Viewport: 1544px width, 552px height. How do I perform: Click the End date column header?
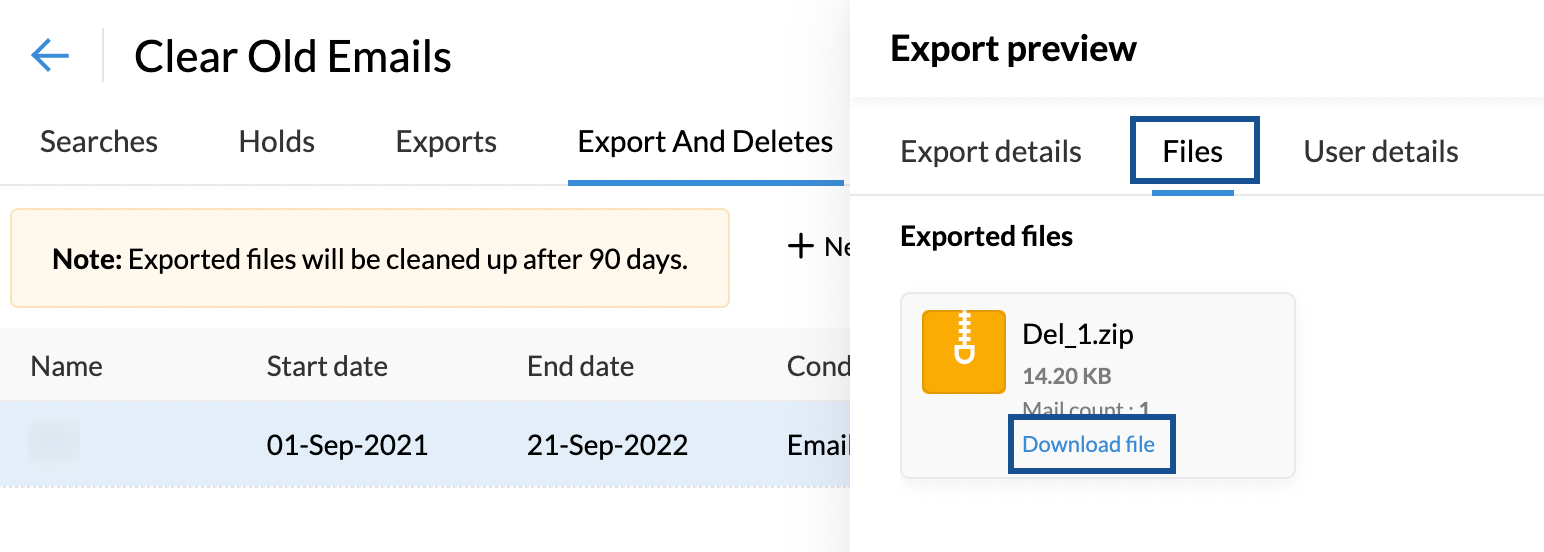click(580, 366)
